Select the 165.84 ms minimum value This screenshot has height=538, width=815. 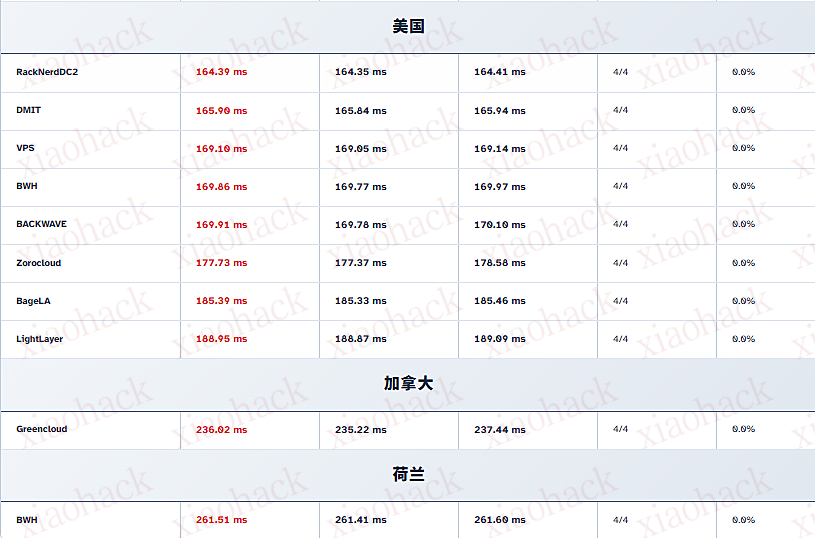tap(360, 111)
